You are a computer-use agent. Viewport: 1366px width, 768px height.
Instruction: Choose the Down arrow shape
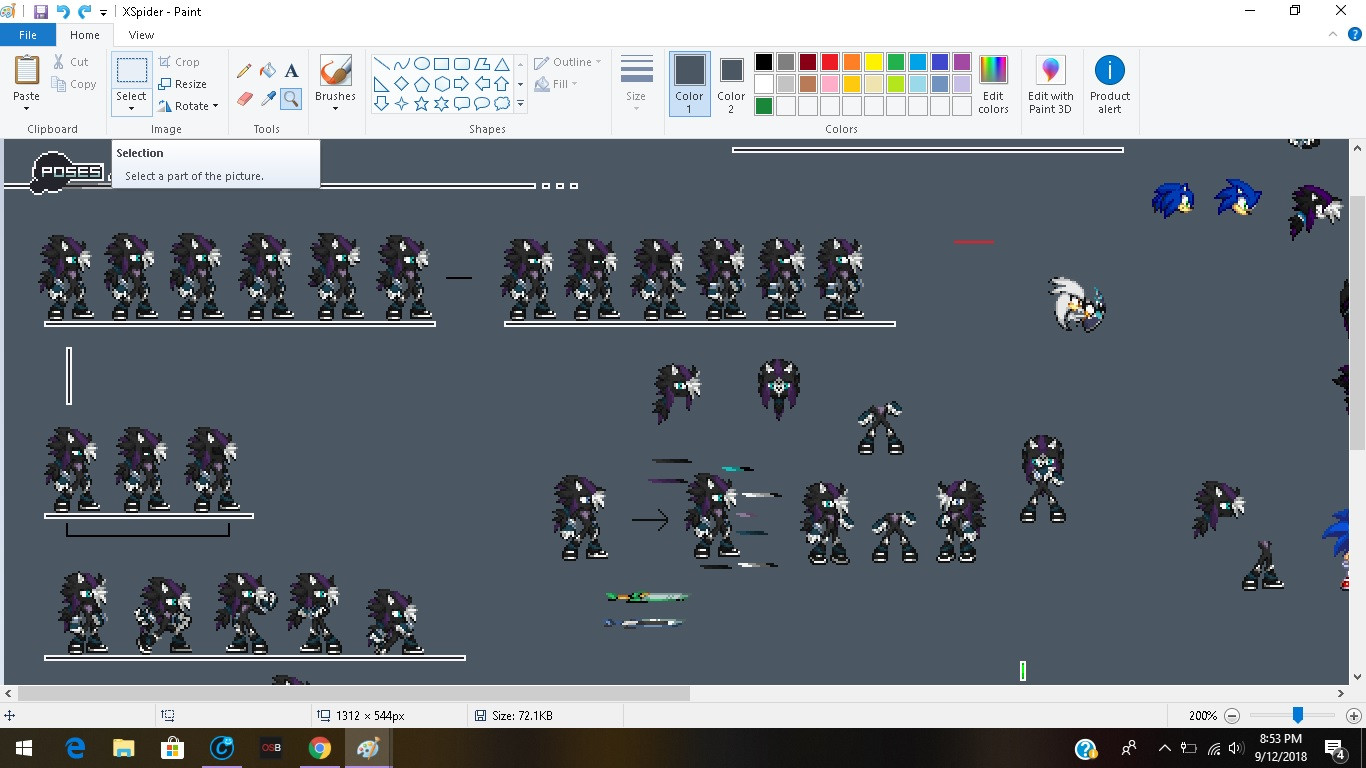coord(381,104)
